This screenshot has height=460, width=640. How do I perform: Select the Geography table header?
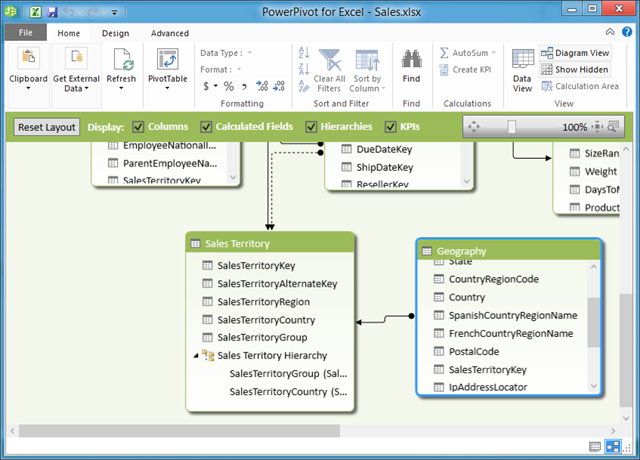point(509,250)
